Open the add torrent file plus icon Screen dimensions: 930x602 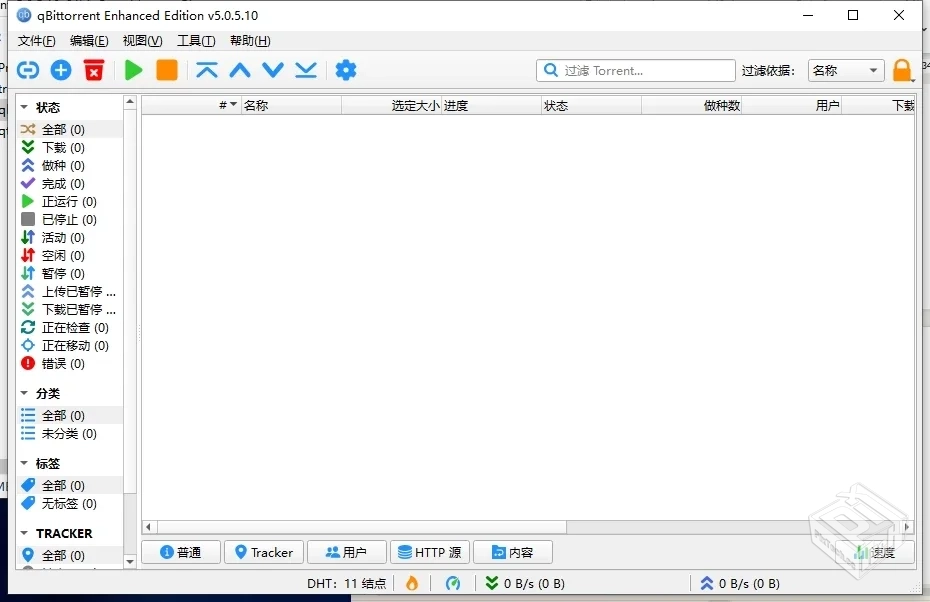tap(60, 70)
